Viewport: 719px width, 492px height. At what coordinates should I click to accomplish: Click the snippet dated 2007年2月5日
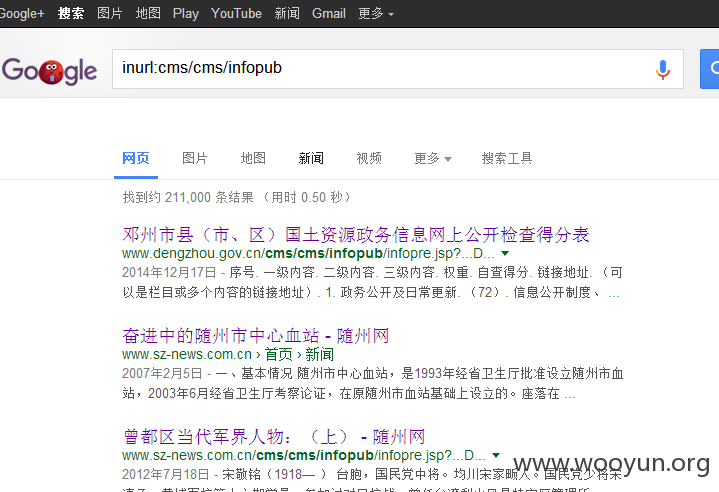point(372,383)
